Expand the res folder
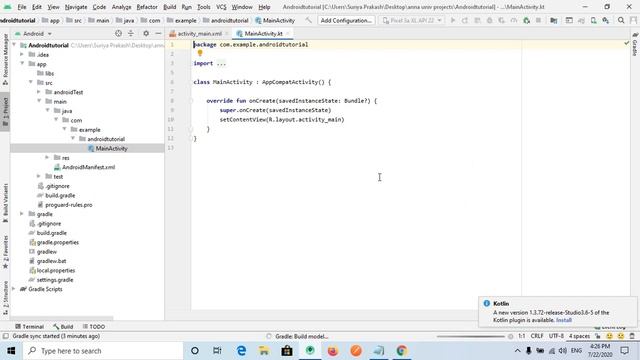 click(47, 158)
